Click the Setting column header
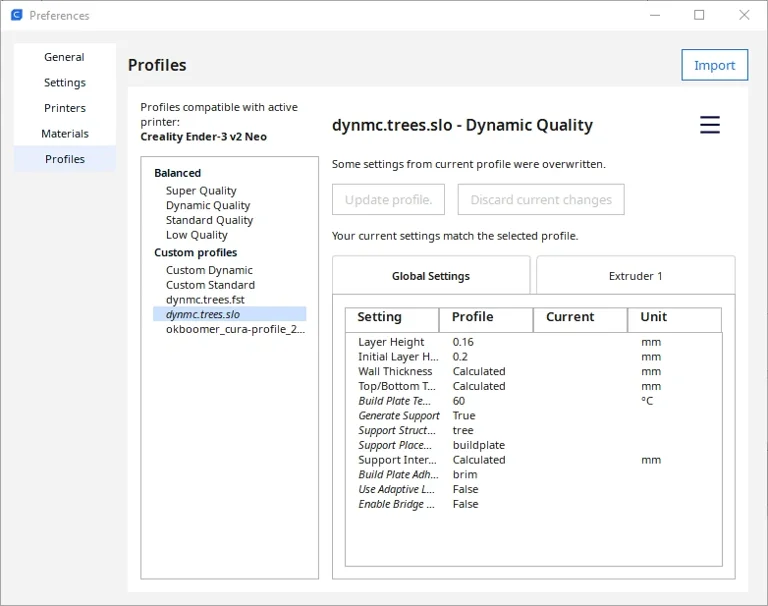This screenshot has height=606, width=768. (x=391, y=318)
